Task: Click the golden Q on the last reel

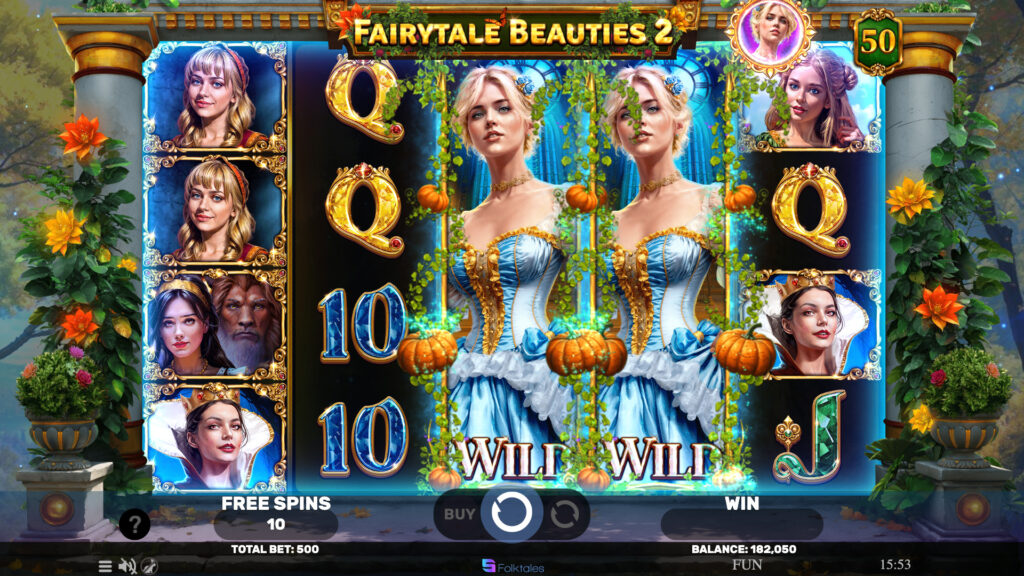Action: 810,209
